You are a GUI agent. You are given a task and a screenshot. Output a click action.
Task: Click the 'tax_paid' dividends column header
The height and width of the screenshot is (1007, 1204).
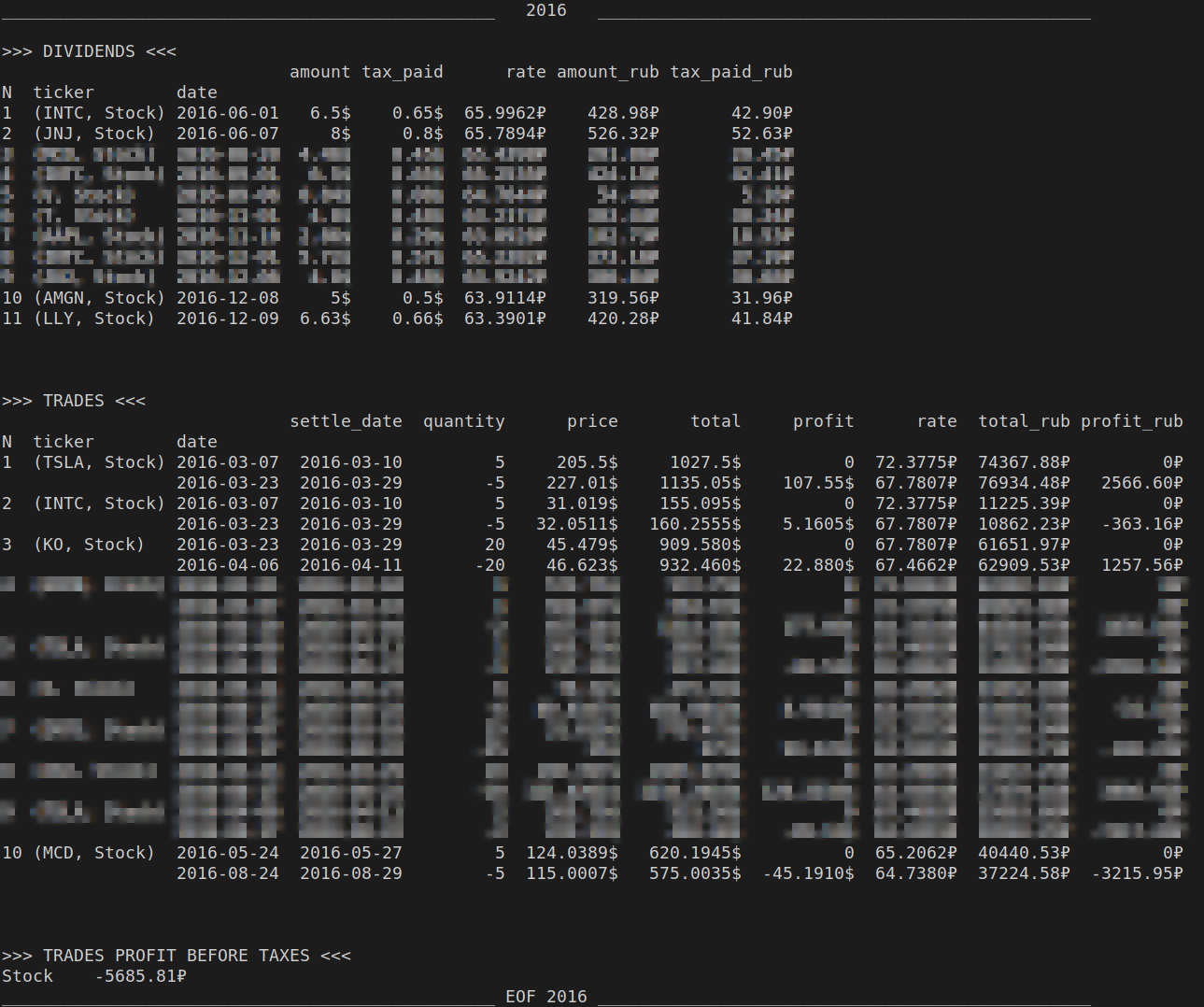tap(403, 72)
